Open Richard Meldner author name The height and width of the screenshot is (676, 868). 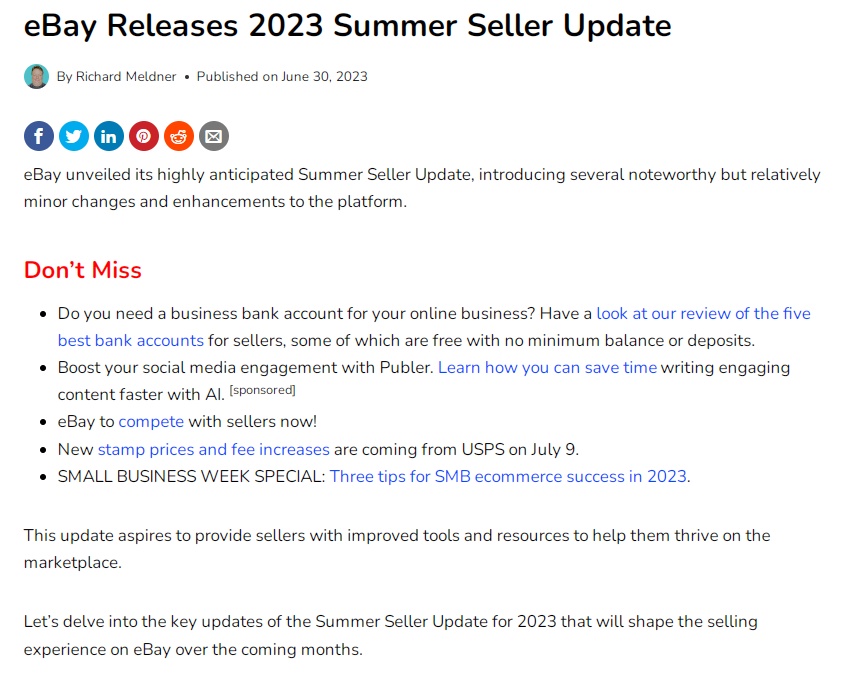(x=126, y=76)
